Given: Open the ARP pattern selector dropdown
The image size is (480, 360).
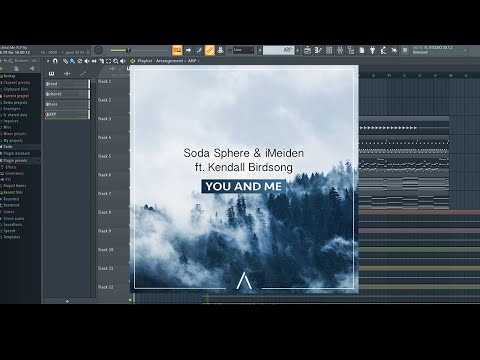Looking at the screenshot, I should point(279,50).
